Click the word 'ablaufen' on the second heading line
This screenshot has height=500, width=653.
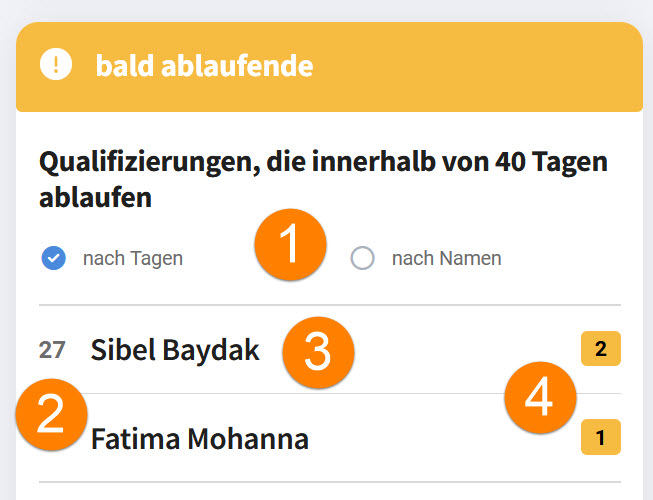pos(95,197)
